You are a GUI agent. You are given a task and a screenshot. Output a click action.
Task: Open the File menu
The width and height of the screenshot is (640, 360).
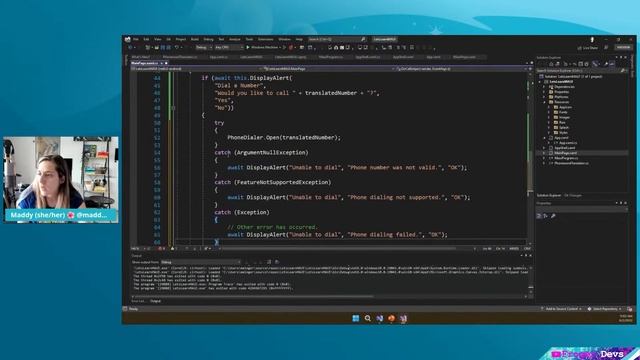136,39
